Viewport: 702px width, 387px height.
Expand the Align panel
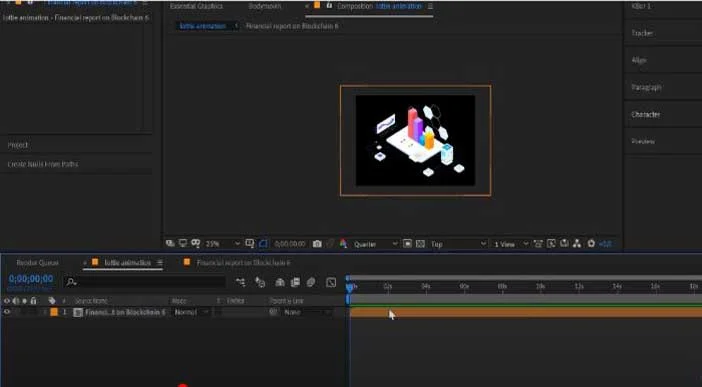tap(639, 60)
